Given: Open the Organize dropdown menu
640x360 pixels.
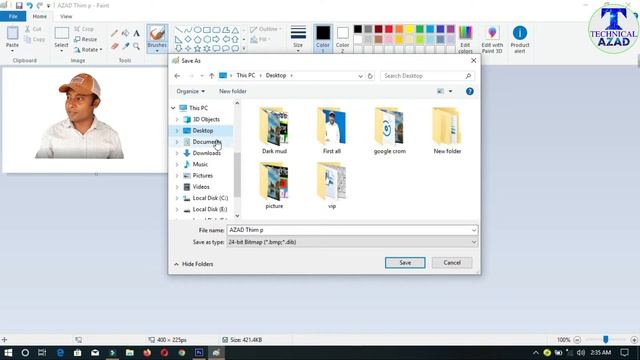Looking at the screenshot, I should (191, 91).
